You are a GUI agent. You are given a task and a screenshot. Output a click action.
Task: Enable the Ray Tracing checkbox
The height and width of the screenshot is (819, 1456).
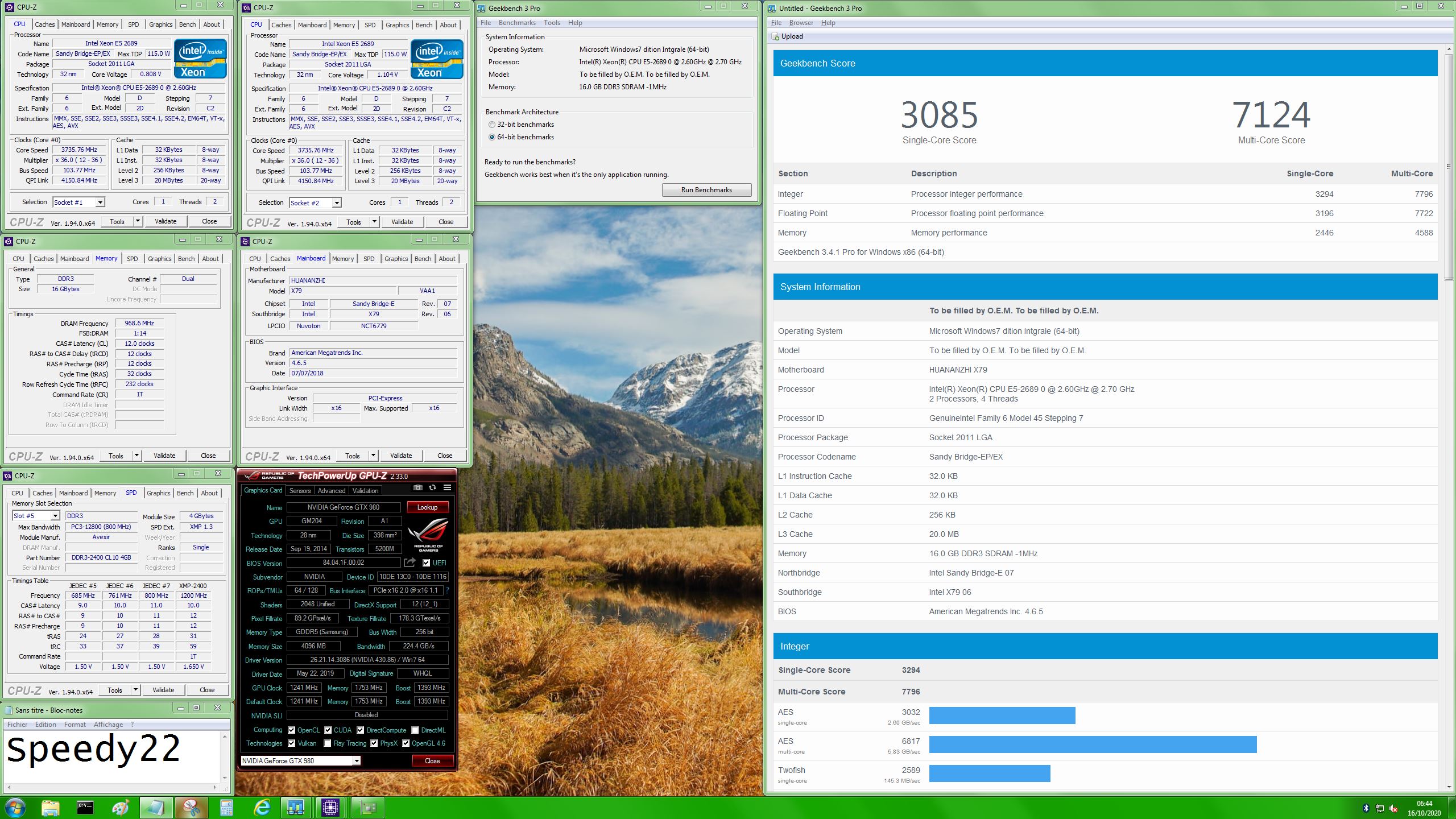[x=328, y=743]
